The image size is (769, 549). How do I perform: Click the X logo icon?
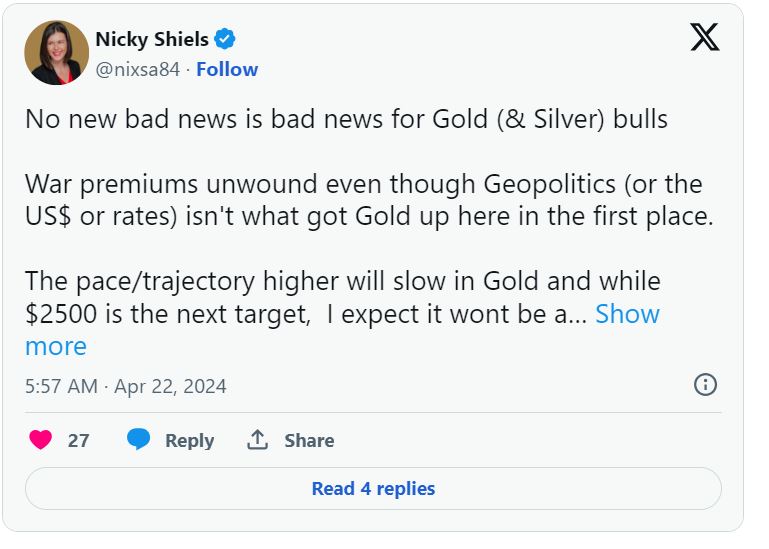click(705, 37)
